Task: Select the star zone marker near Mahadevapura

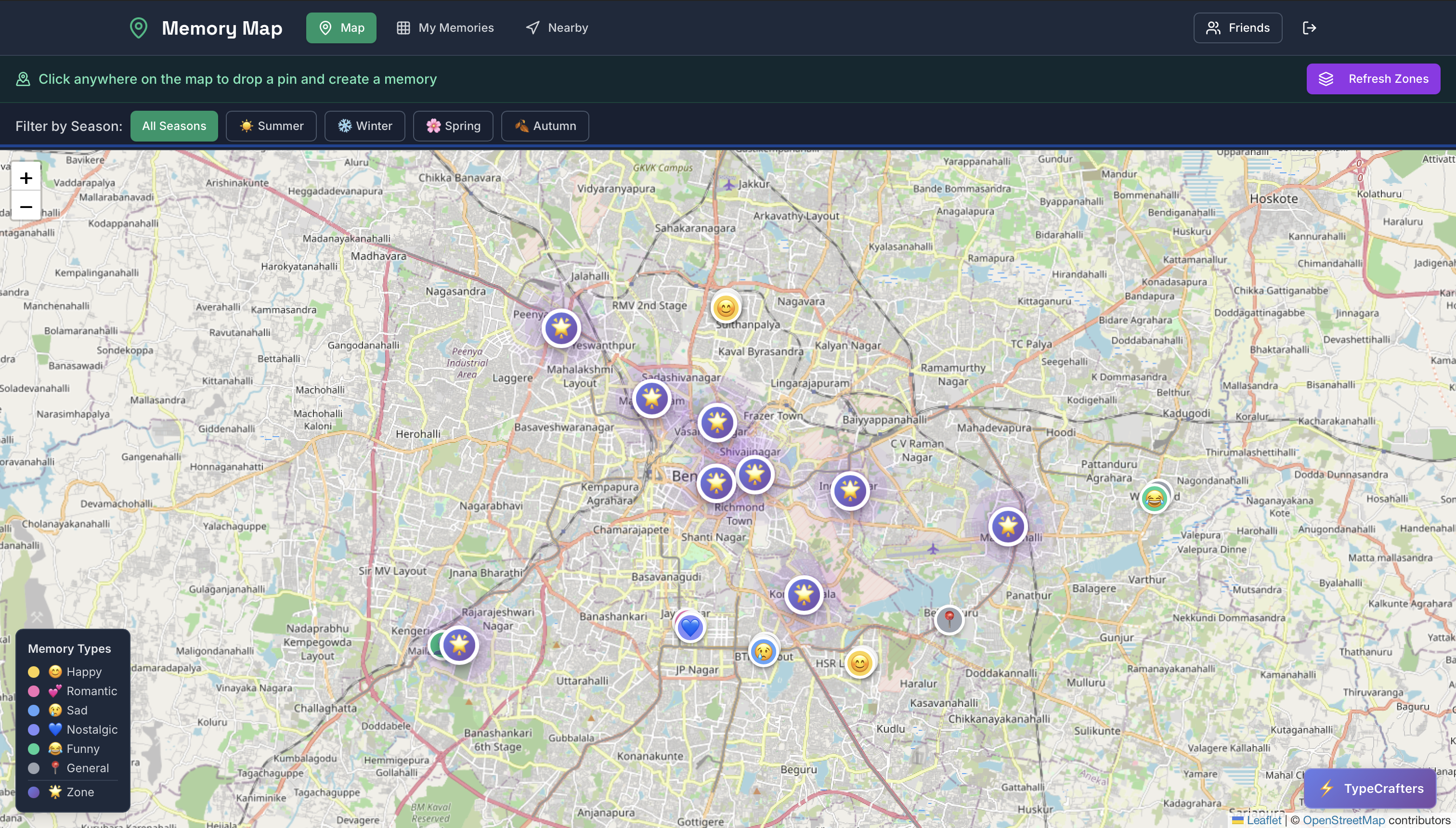Action: pyautogui.click(x=1007, y=526)
